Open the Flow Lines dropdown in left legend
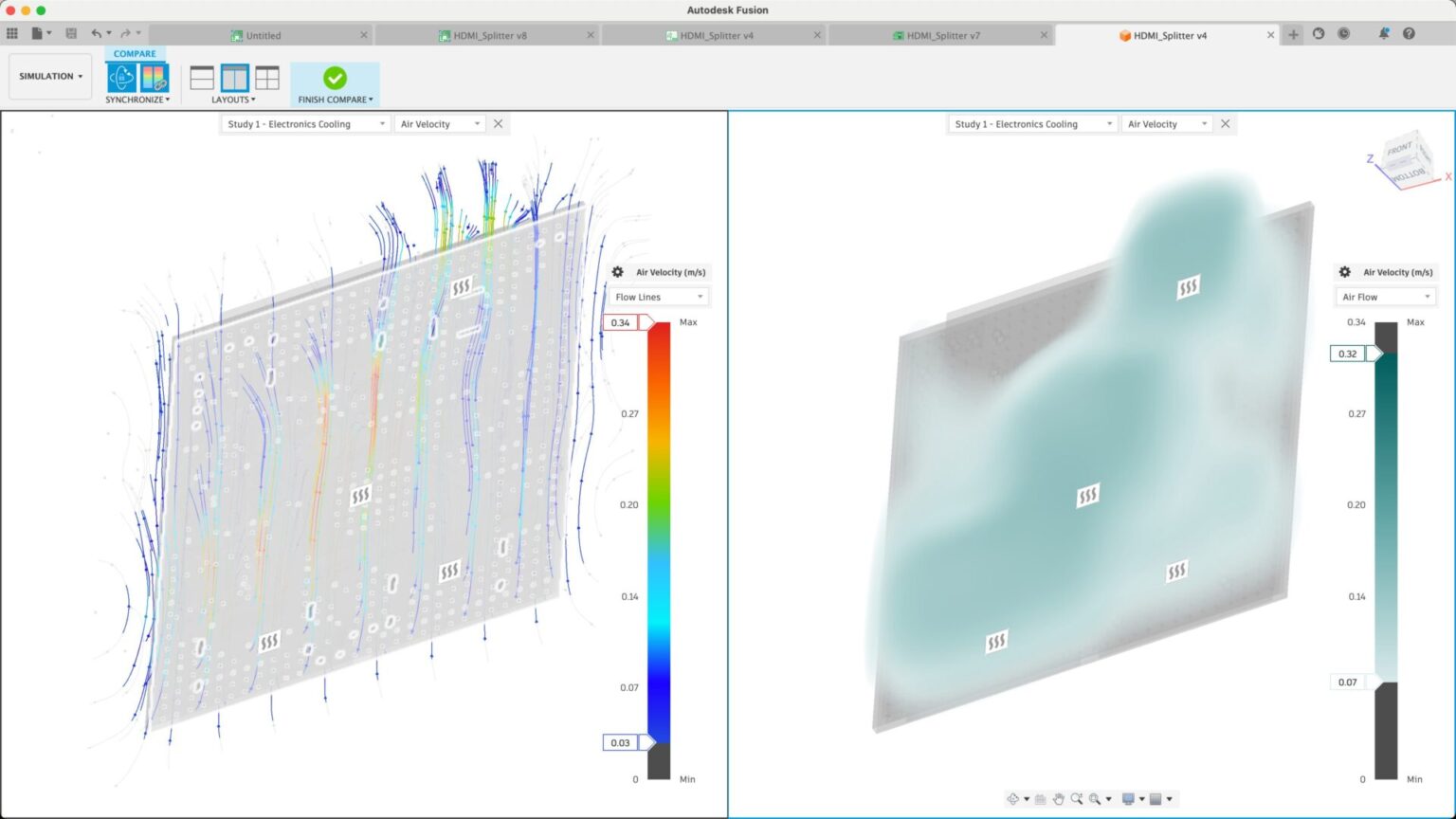The width and height of the screenshot is (1456, 819). pyautogui.click(x=658, y=296)
